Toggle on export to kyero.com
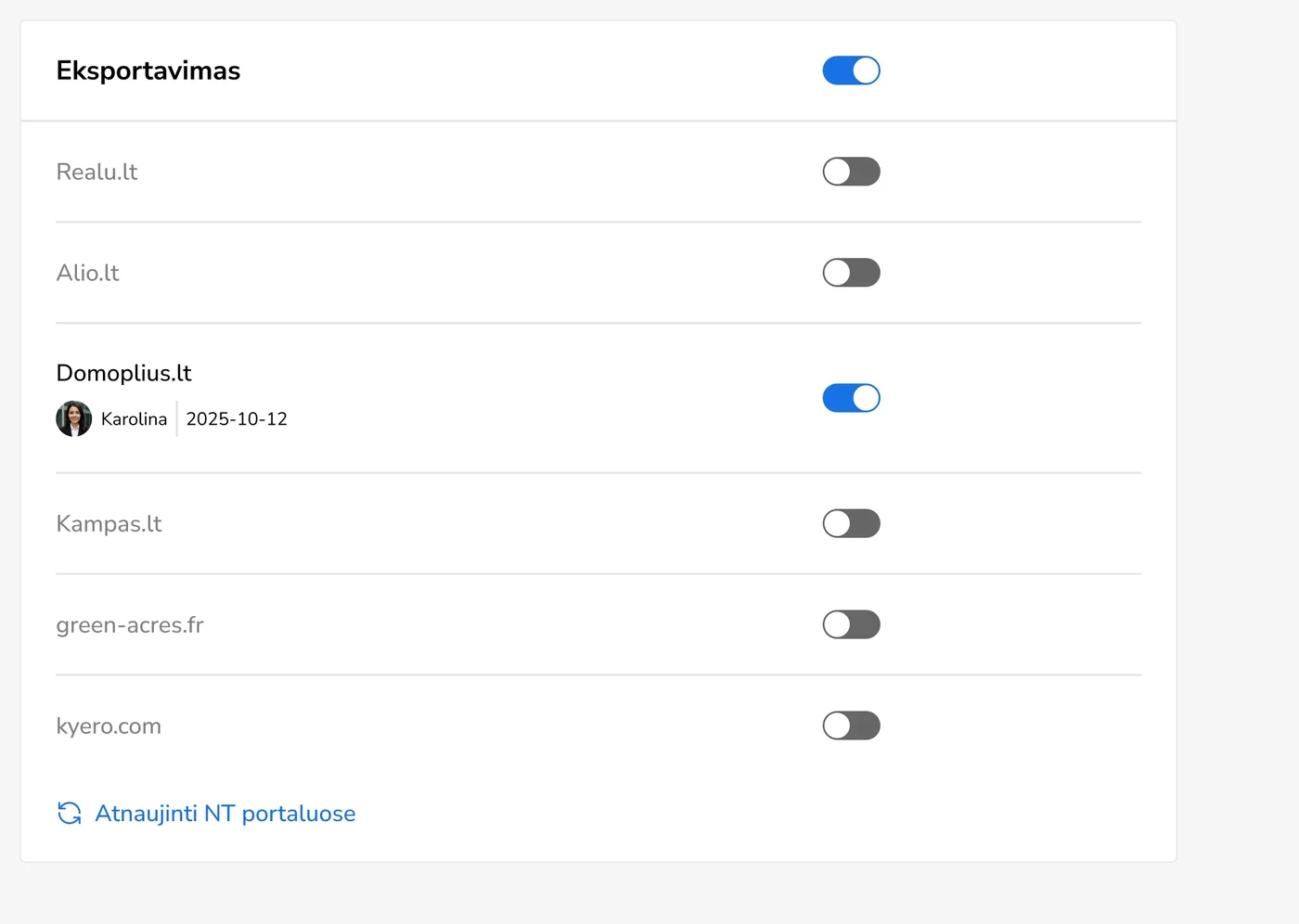1299x924 pixels. 851,725
